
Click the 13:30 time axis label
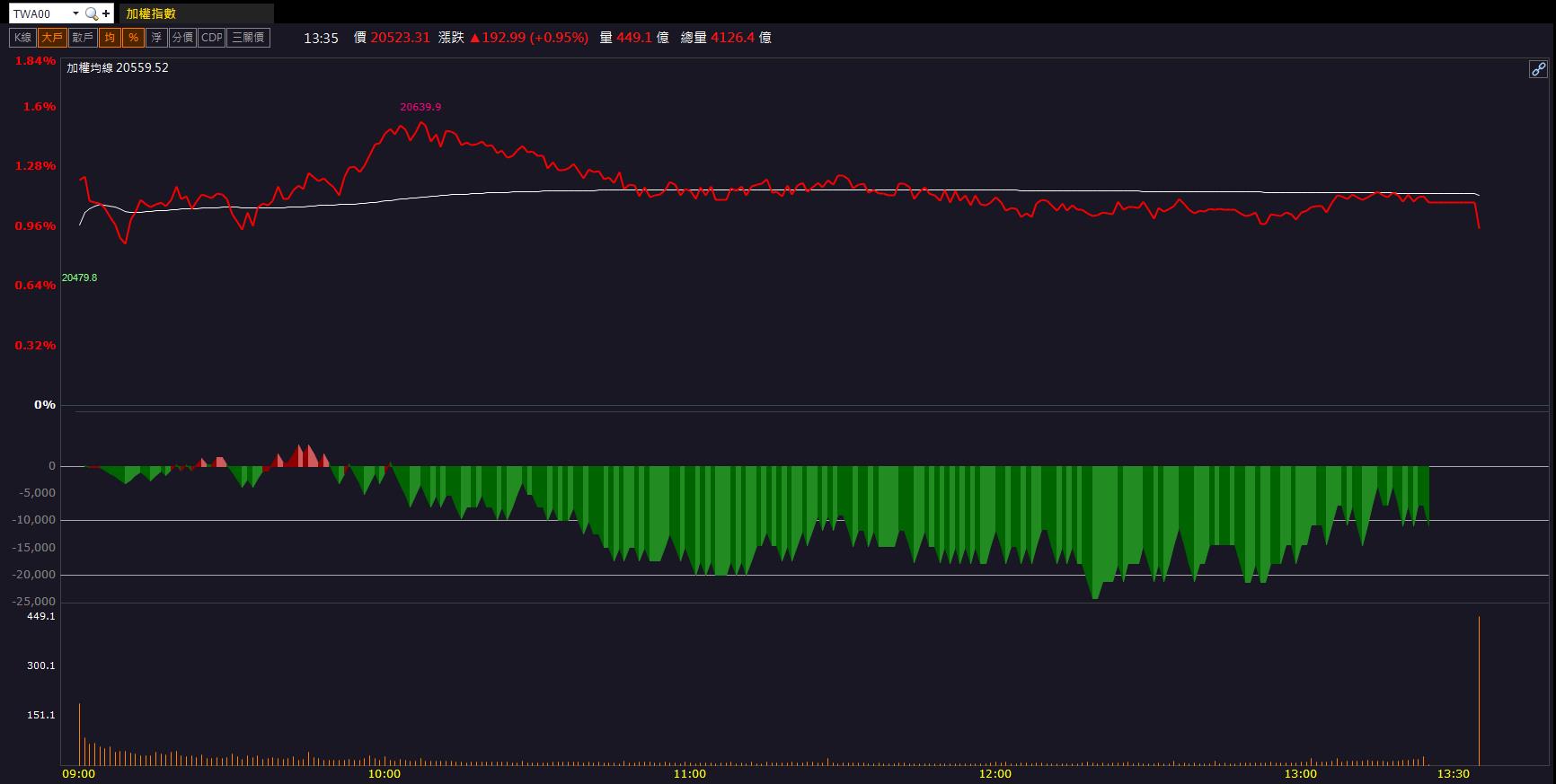point(1453,774)
